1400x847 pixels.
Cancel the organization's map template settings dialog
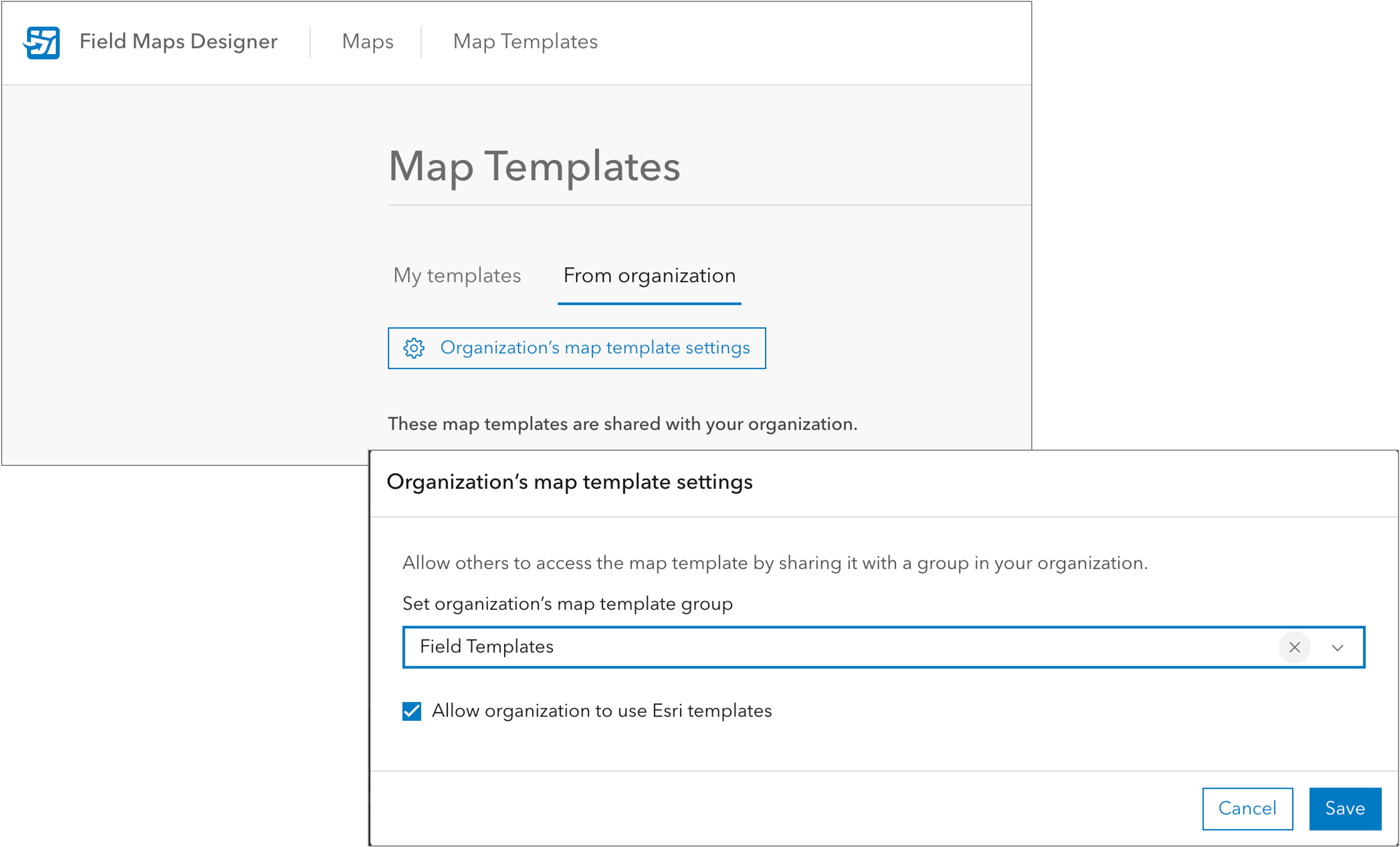point(1248,808)
